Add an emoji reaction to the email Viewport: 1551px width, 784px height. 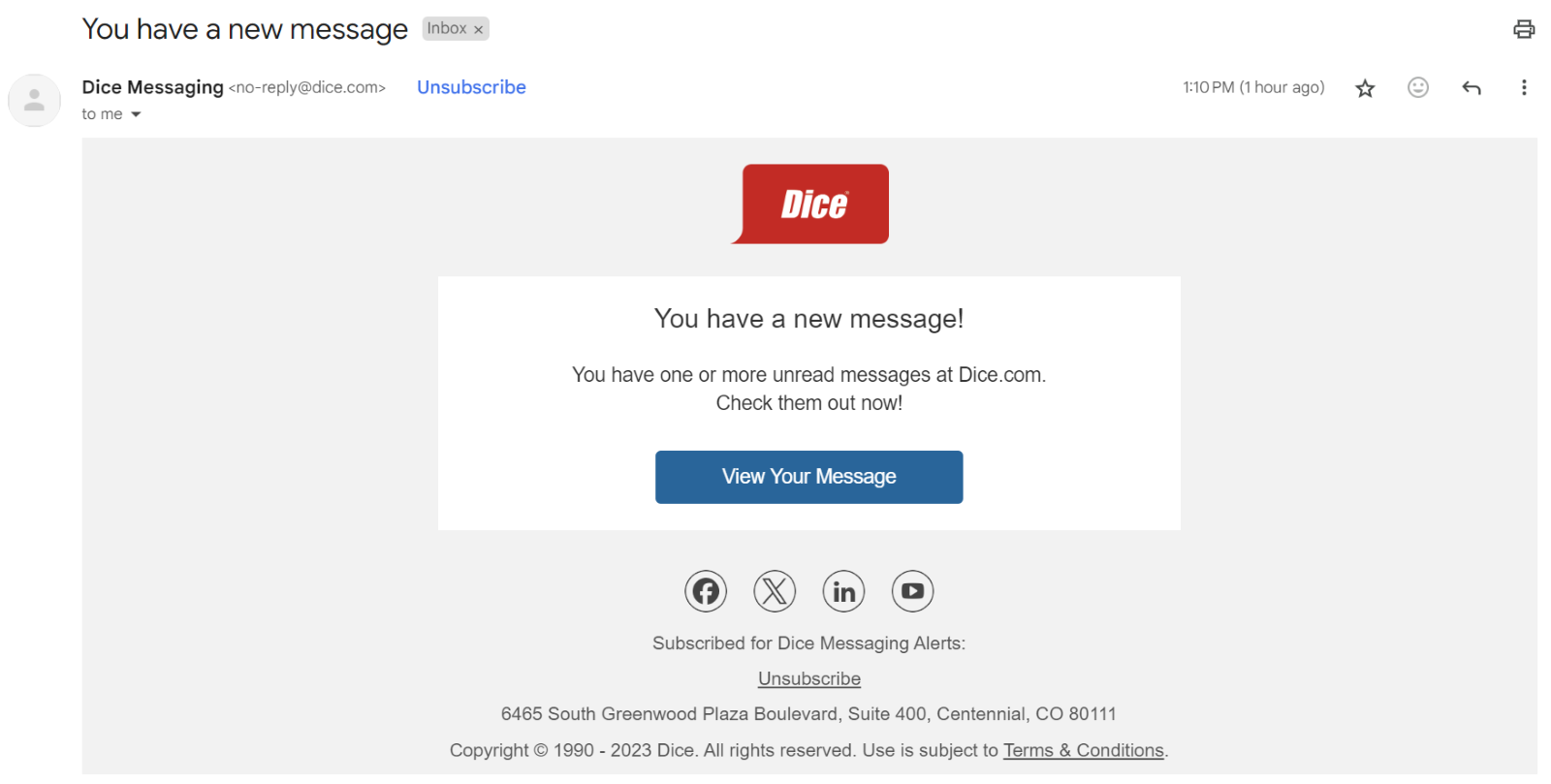point(1418,88)
